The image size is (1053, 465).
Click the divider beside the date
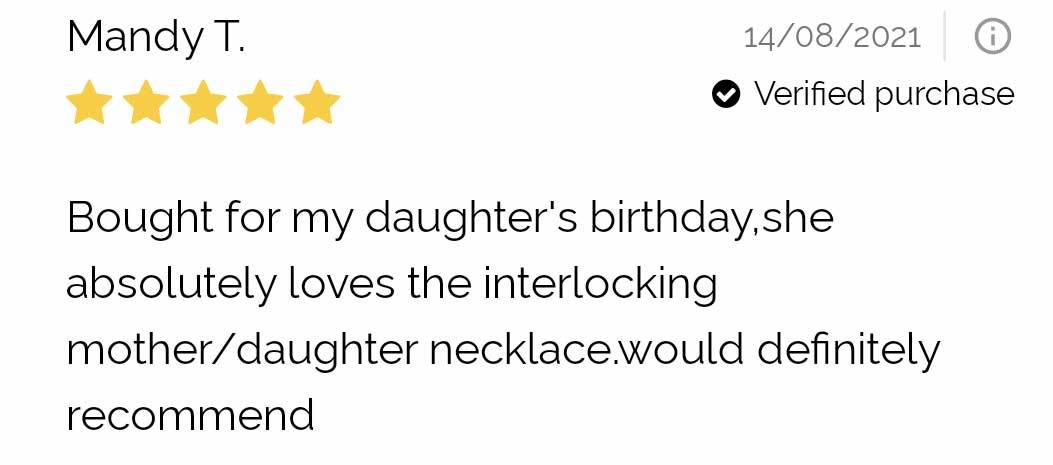tap(945, 36)
